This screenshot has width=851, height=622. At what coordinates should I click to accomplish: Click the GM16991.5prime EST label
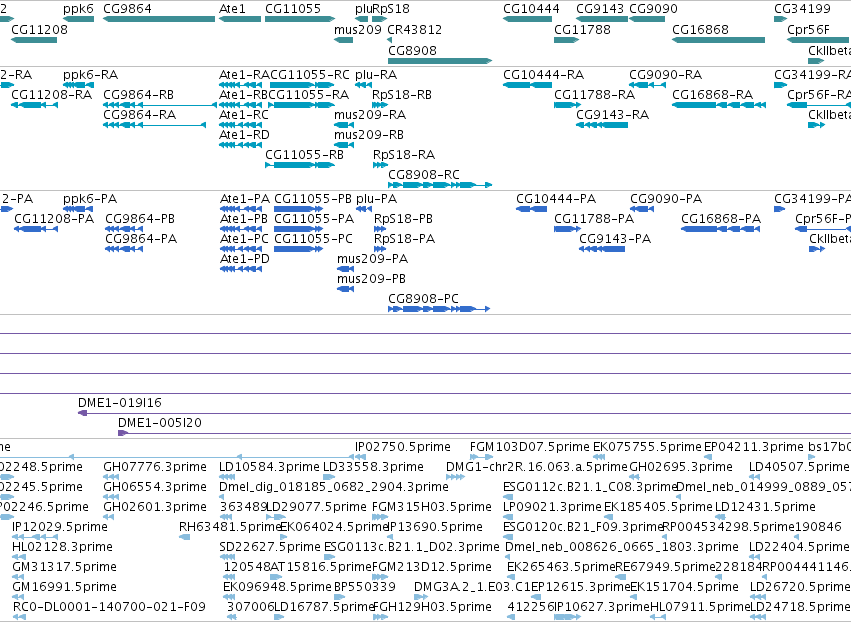pyautogui.click(x=64, y=587)
